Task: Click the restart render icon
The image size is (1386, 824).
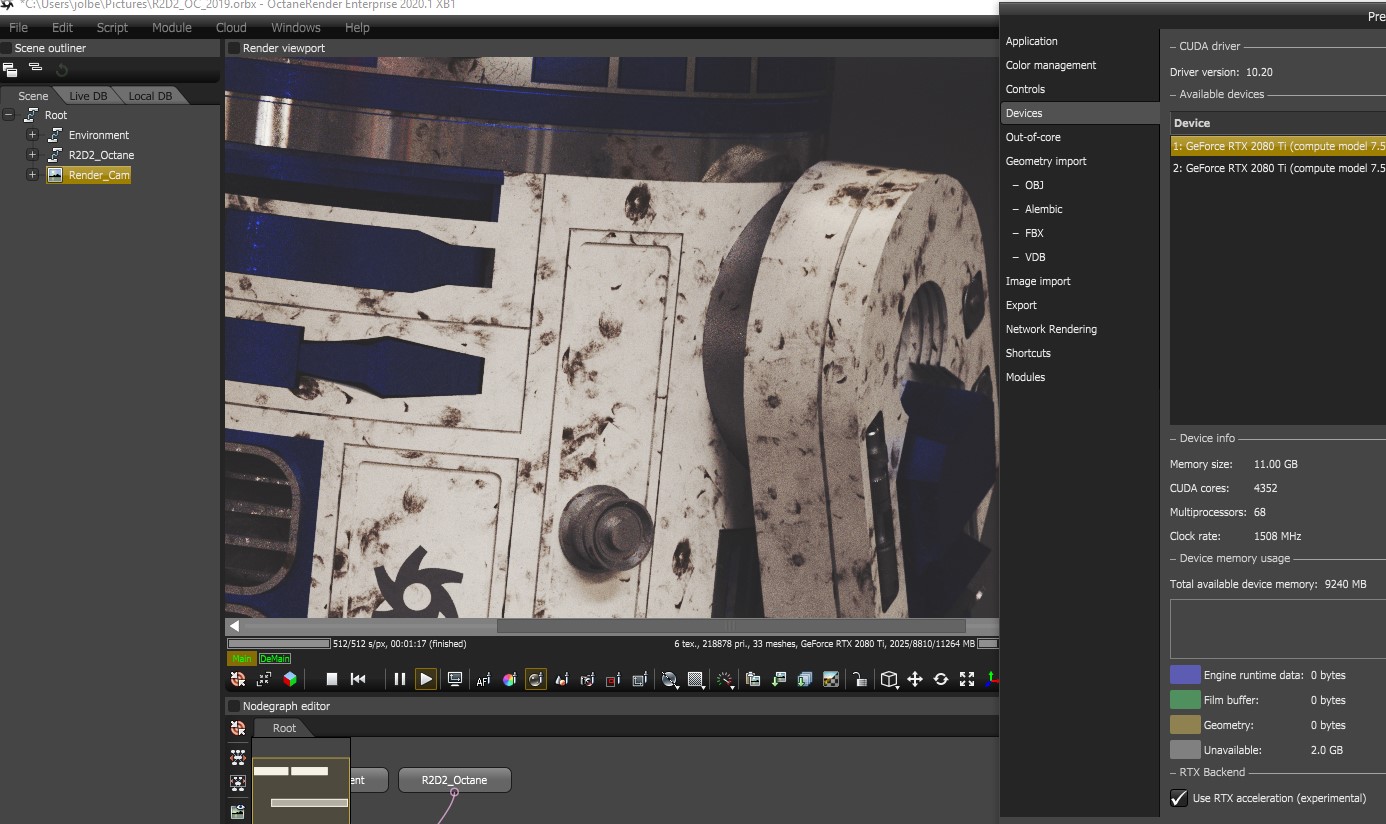Action: click(x=358, y=679)
